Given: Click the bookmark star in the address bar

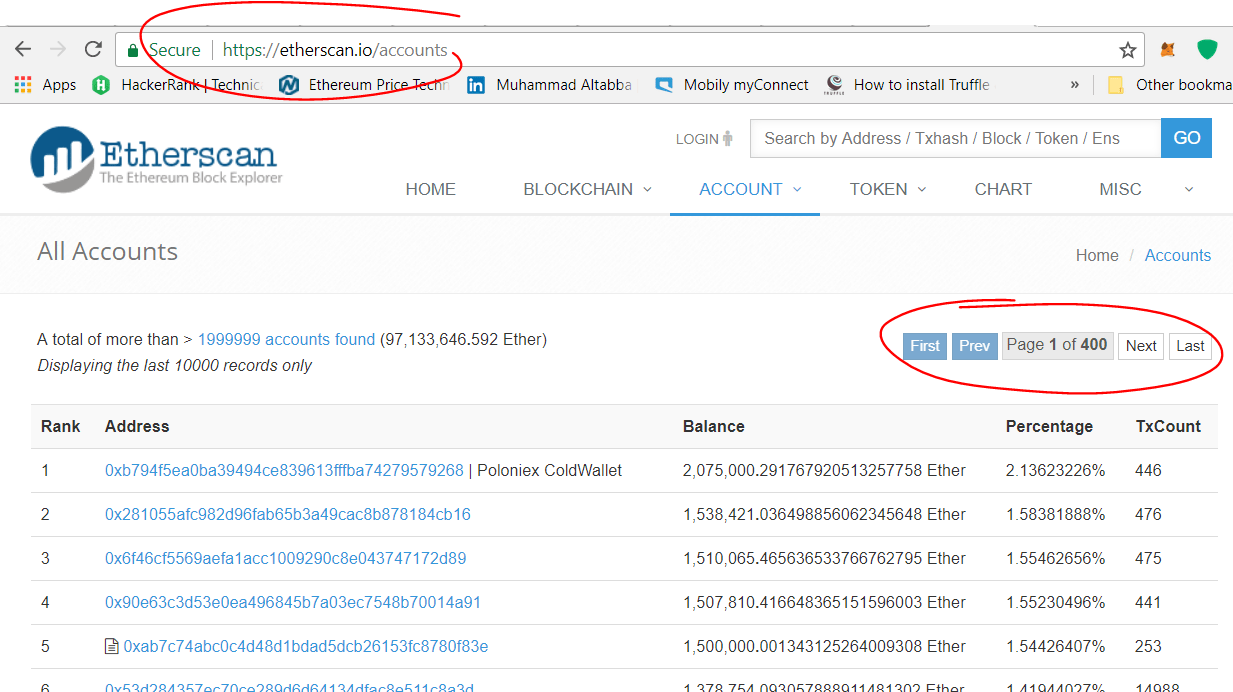Looking at the screenshot, I should click(1126, 49).
